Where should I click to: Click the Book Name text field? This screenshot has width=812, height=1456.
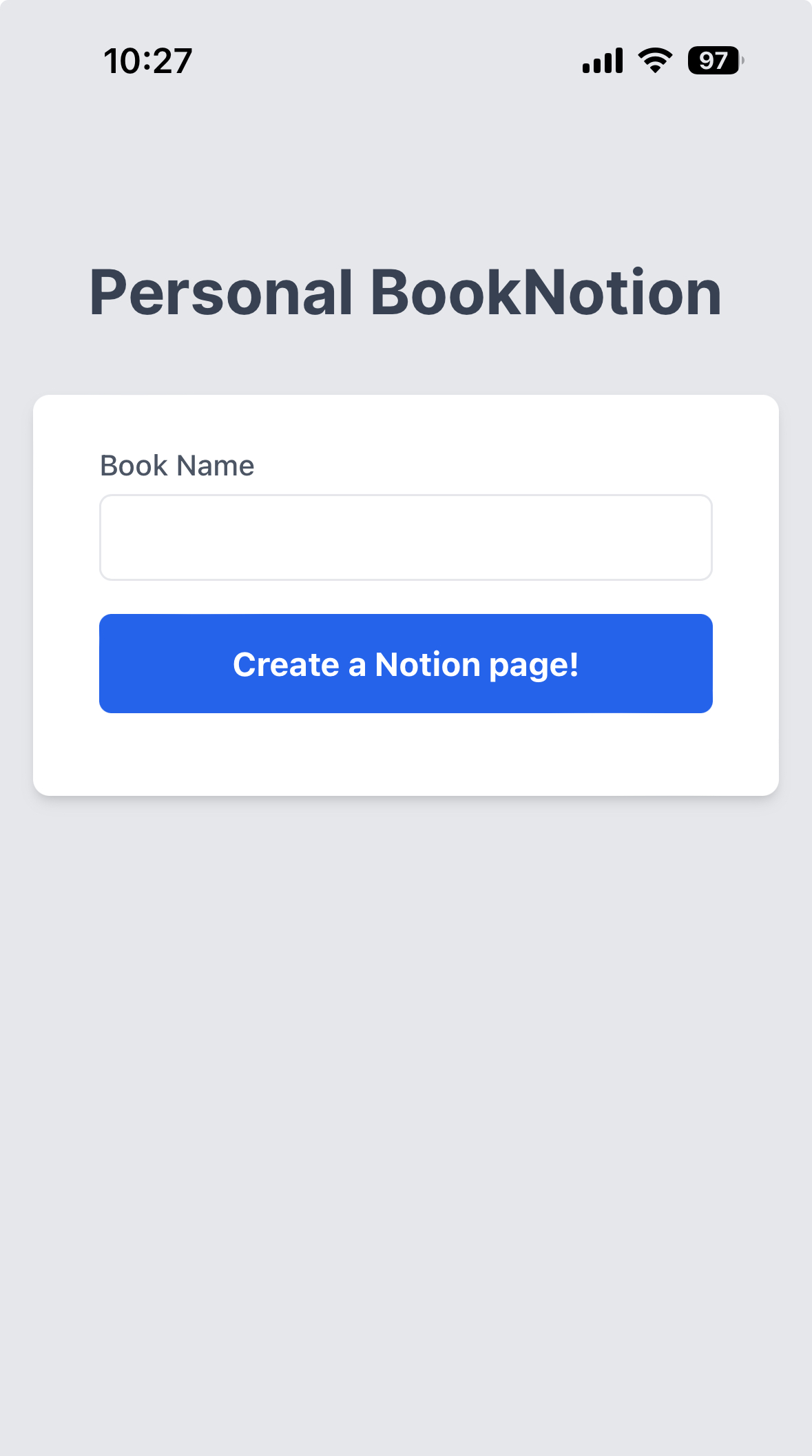click(x=406, y=537)
